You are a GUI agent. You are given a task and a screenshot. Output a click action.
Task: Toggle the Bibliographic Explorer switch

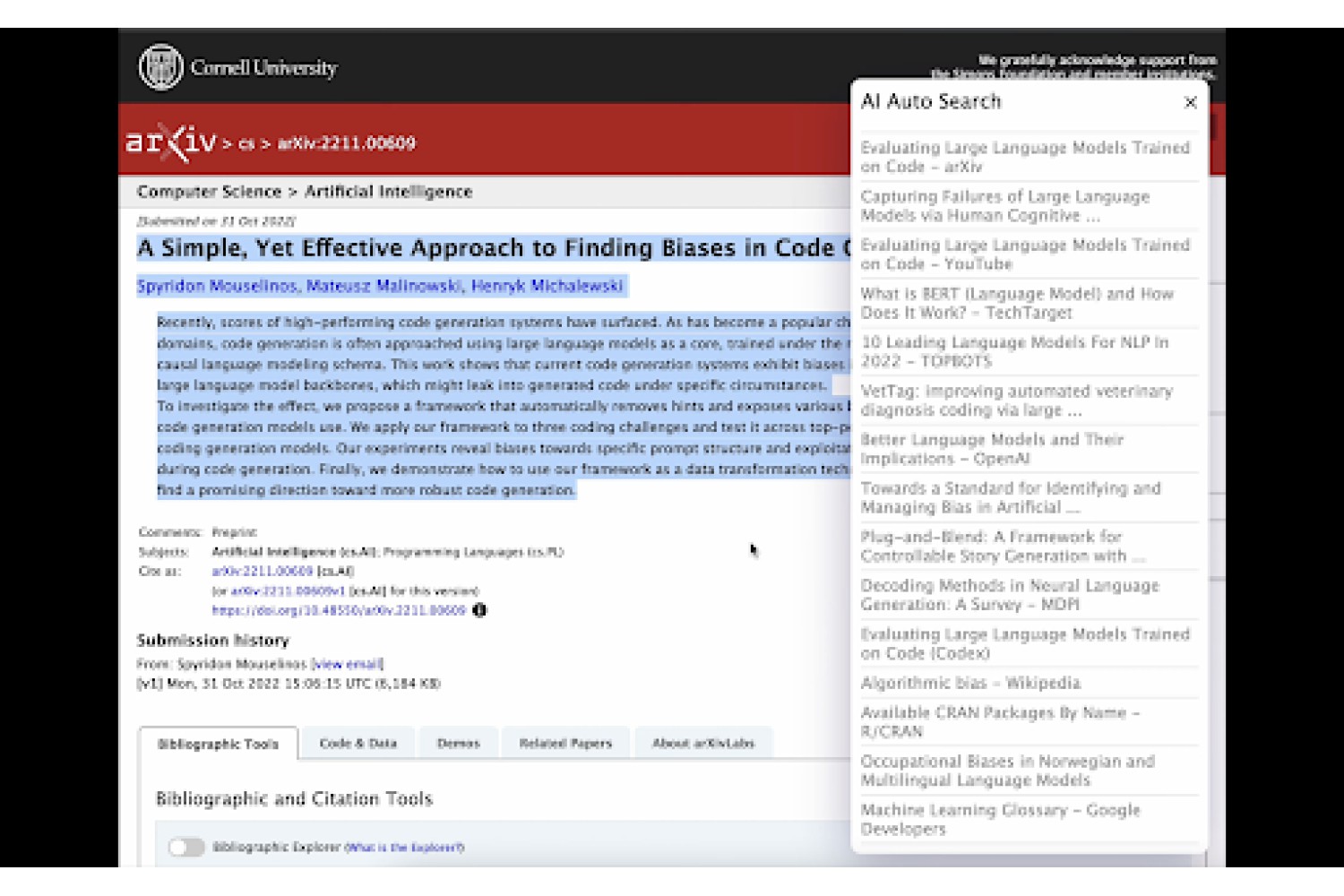[186, 847]
